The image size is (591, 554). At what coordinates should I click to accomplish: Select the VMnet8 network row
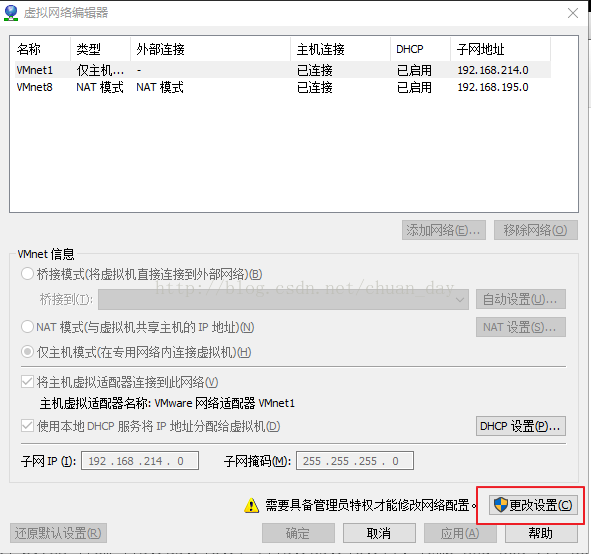(x=283, y=87)
